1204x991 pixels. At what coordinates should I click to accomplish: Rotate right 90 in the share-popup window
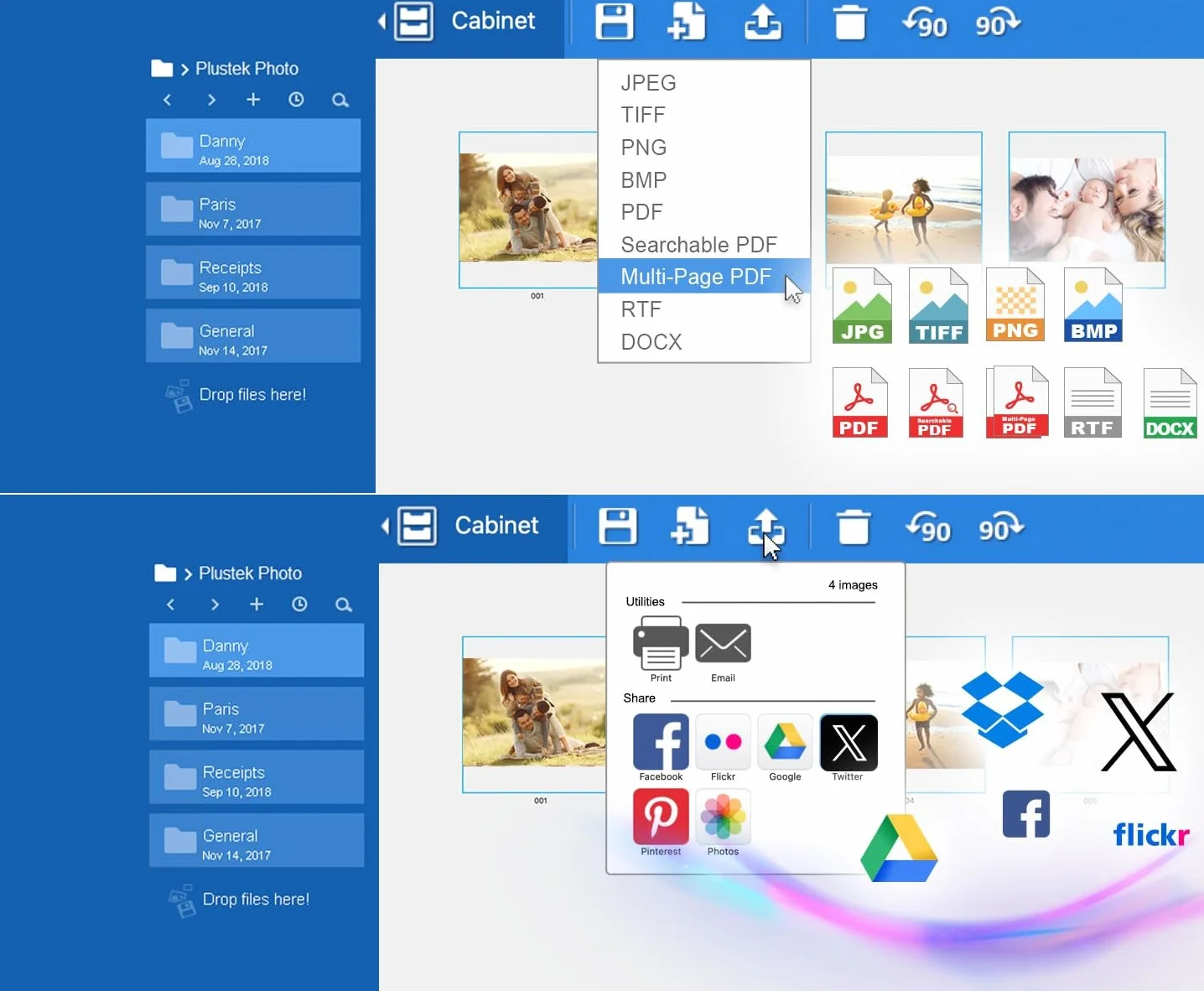click(1001, 527)
